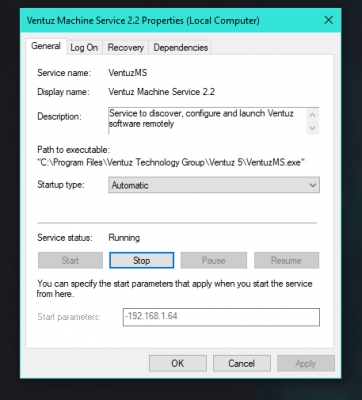Click the VentuzMS.exe executable path text
The image size is (362, 400).
click(x=171, y=163)
